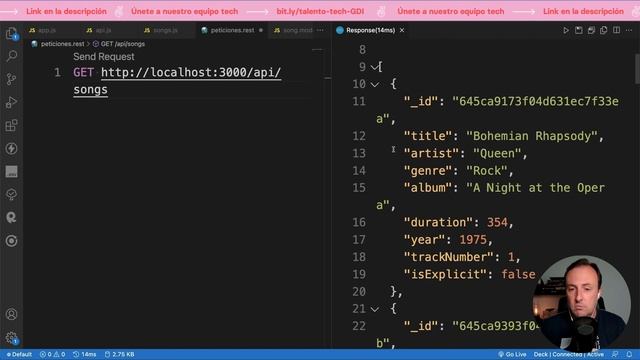Click the bit.ly/talento-tech-GDI banner link
The height and width of the screenshot is (360, 640).
(x=320, y=11)
